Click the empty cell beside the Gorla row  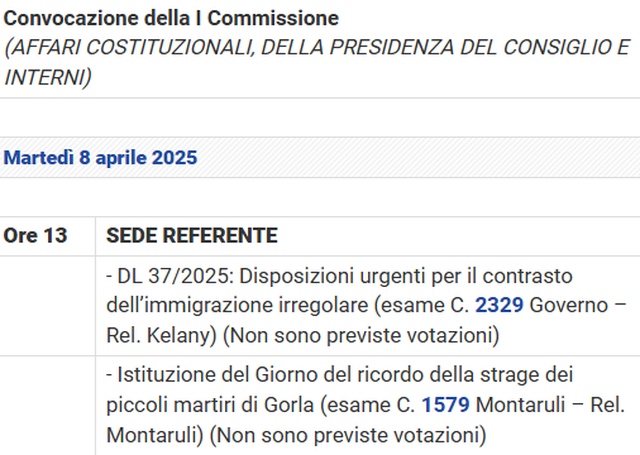pyautogui.click(x=47, y=405)
